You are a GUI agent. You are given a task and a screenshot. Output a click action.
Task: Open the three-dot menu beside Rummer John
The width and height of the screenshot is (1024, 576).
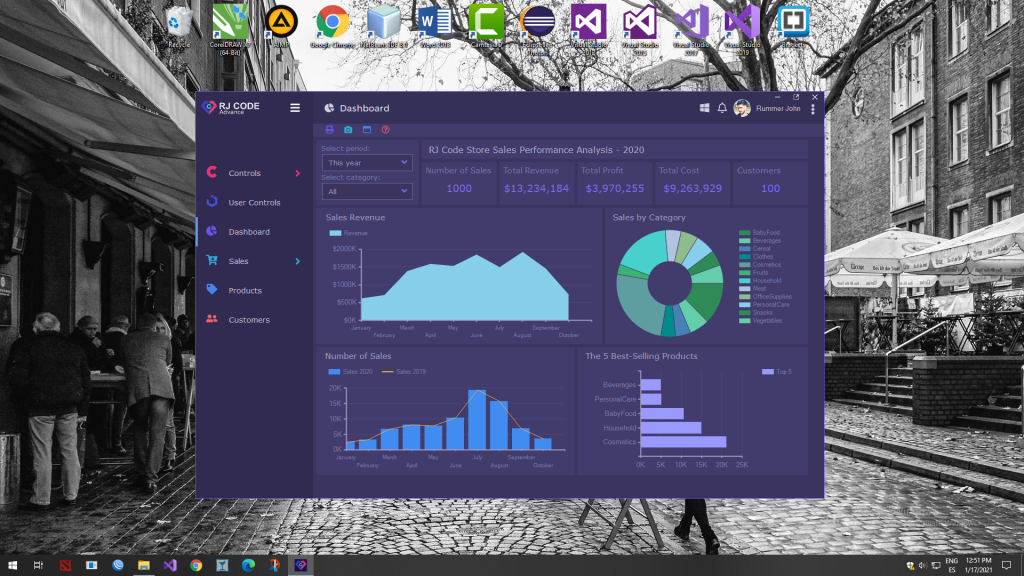(x=813, y=108)
